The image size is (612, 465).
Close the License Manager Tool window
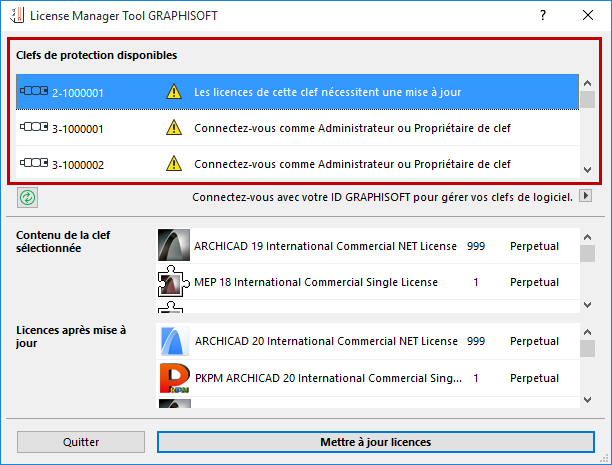tap(588, 15)
